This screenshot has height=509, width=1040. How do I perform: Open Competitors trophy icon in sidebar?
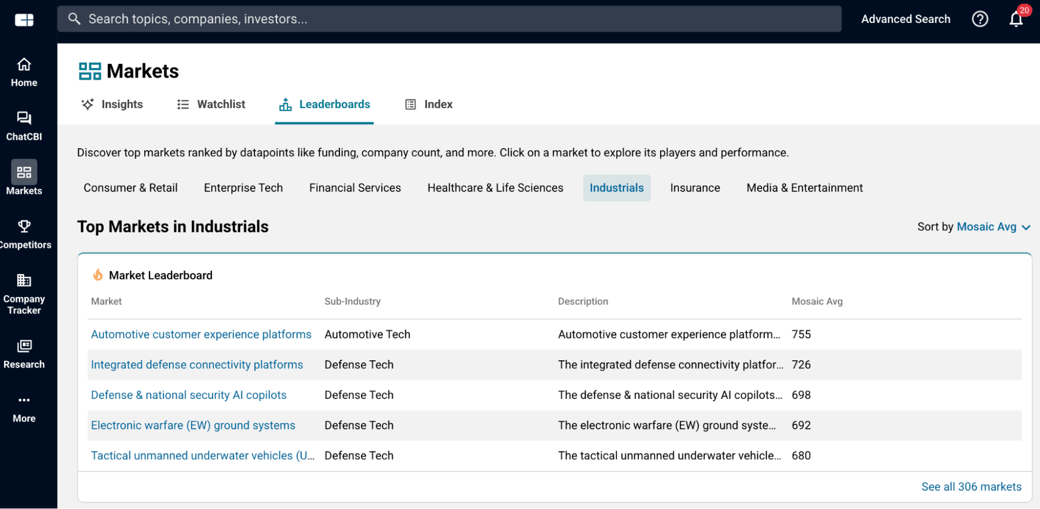click(24, 226)
